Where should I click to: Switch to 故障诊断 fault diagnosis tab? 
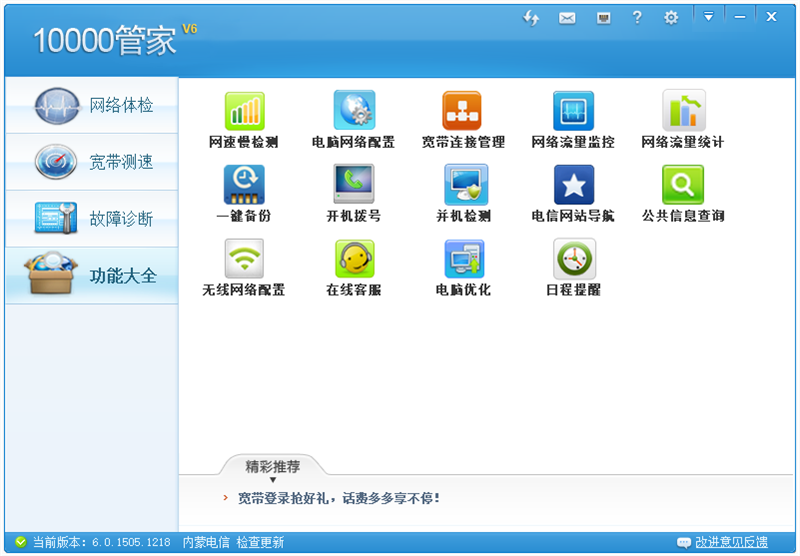[92, 219]
